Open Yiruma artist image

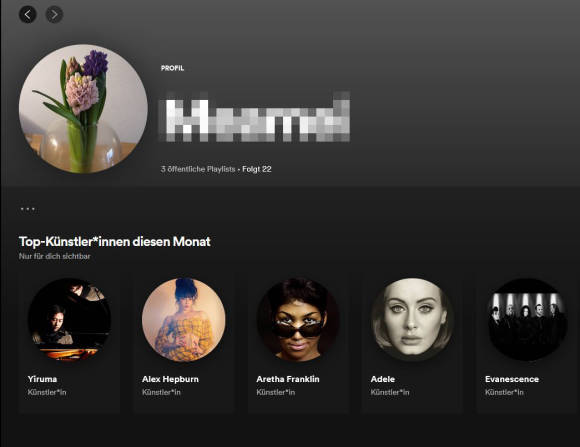pos(69,320)
